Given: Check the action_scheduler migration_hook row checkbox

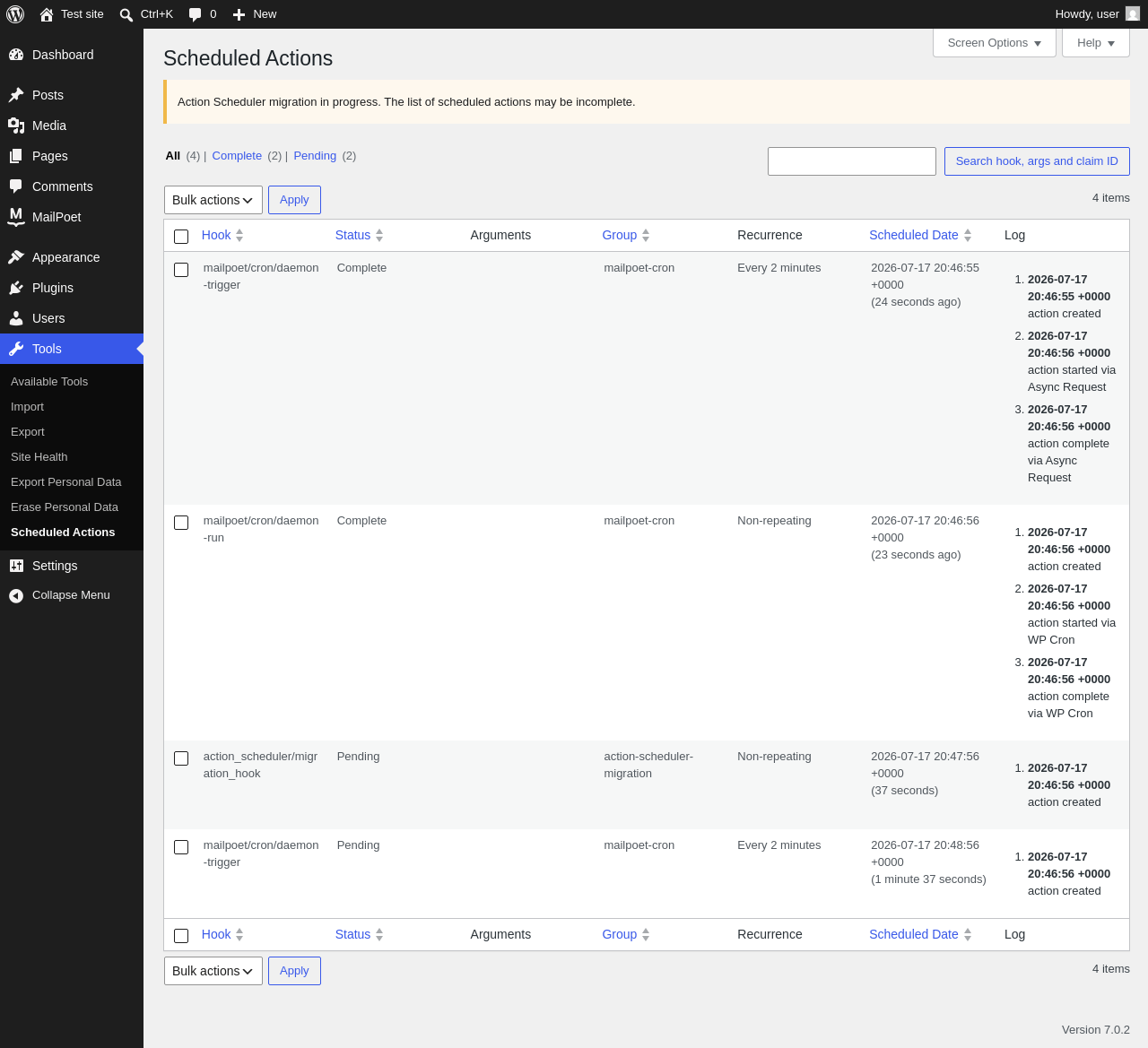Looking at the screenshot, I should coord(181,758).
